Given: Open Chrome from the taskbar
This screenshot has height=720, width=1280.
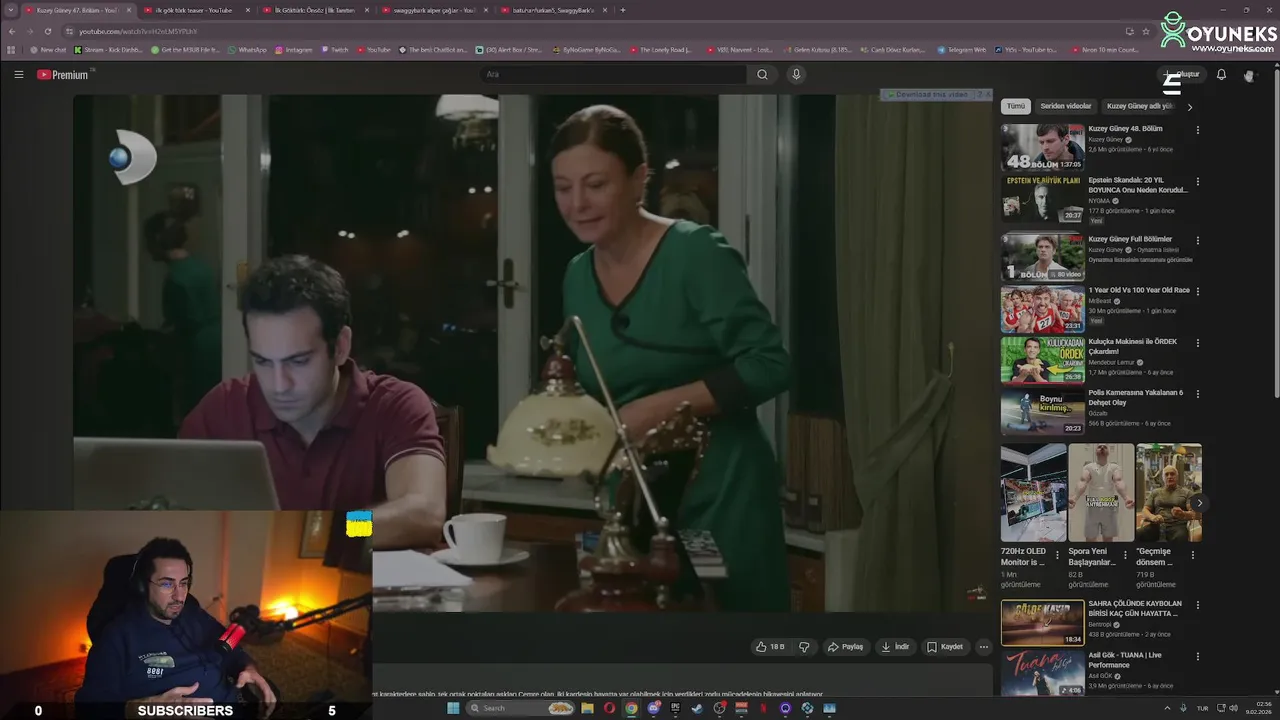Looking at the screenshot, I should (631, 708).
